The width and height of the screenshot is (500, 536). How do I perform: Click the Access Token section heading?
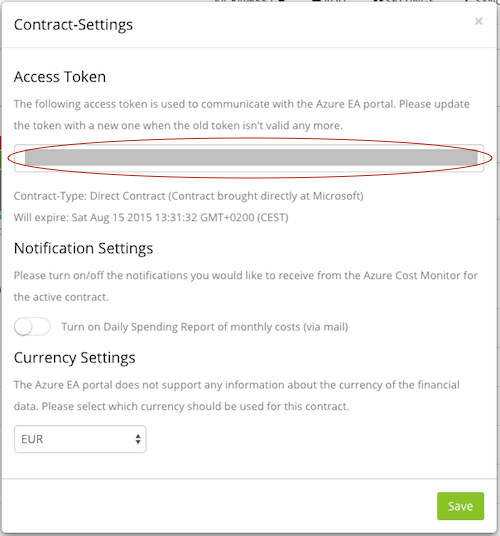click(x=60, y=77)
